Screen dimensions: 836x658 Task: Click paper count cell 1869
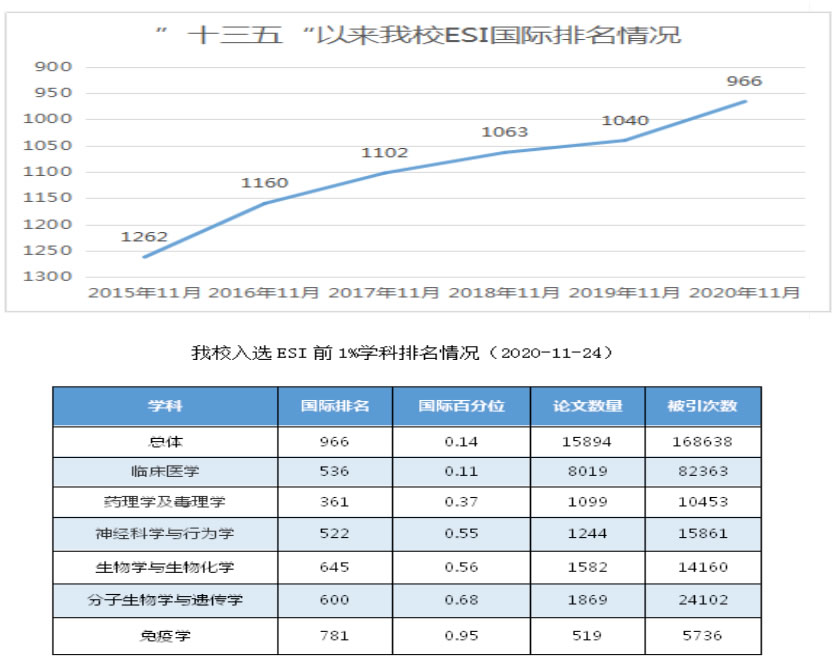[x=588, y=600]
